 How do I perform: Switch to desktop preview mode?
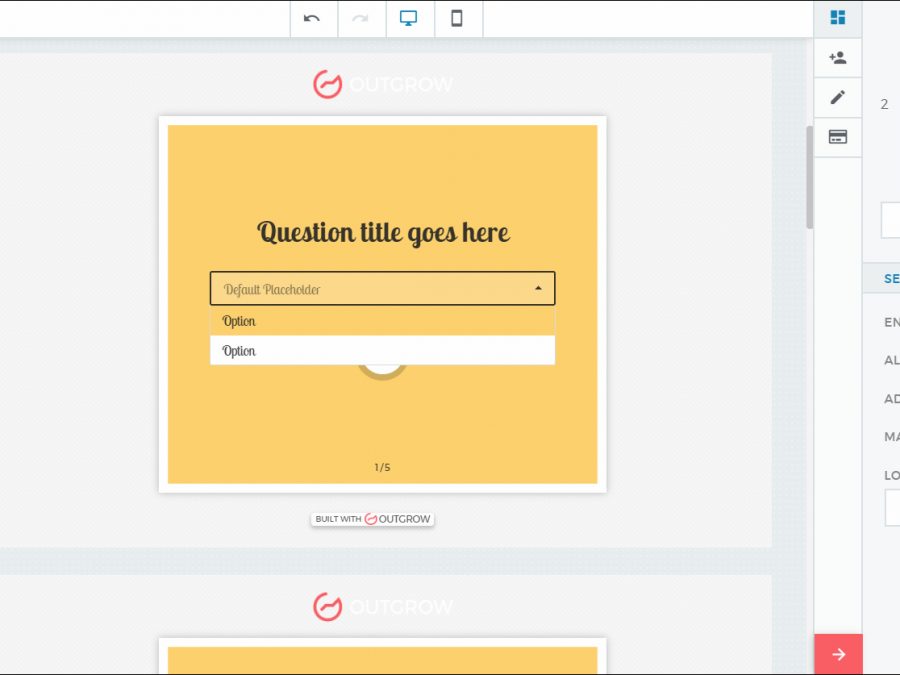coord(409,19)
